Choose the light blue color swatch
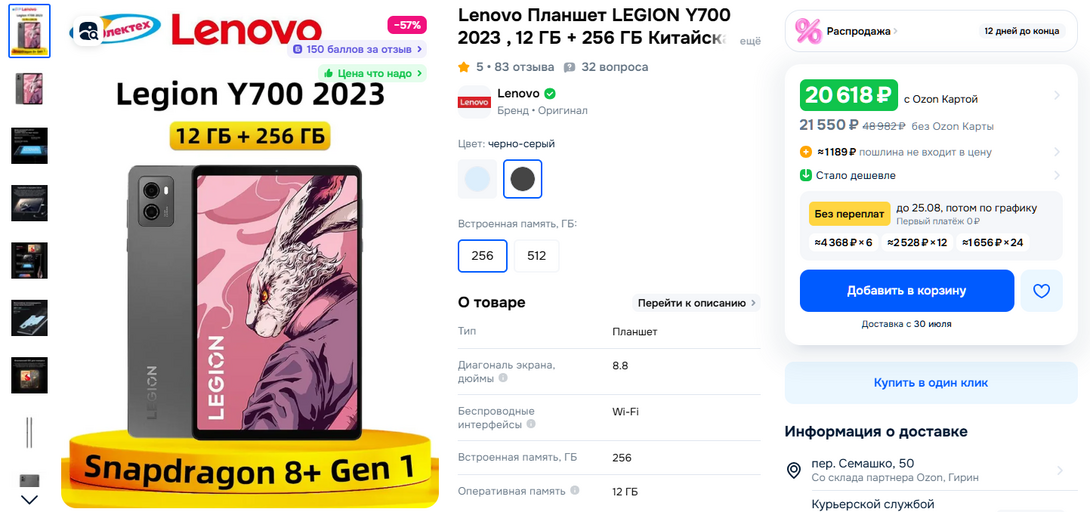 (x=478, y=179)
